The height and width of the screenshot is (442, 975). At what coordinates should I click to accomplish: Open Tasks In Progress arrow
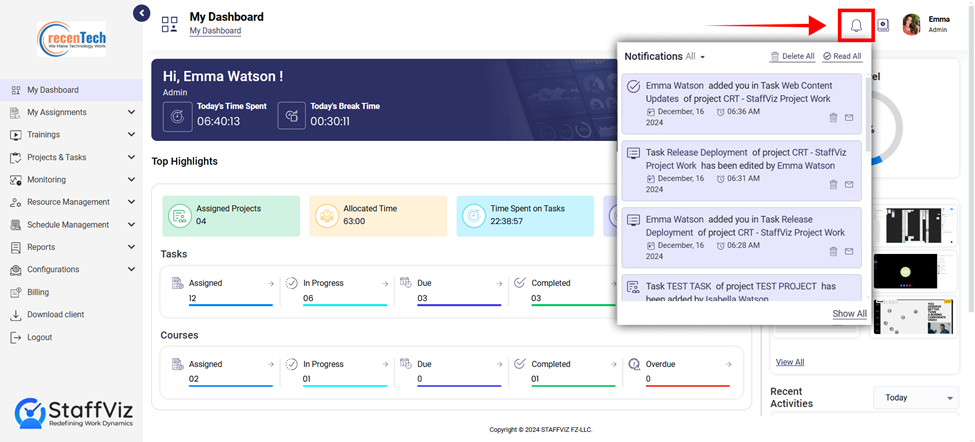tap(385, 283)
